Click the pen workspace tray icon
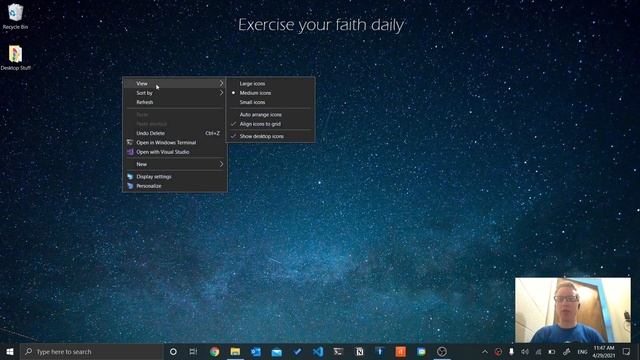The height and width of the screenshot is (360, 640). (x=566, y=351)
